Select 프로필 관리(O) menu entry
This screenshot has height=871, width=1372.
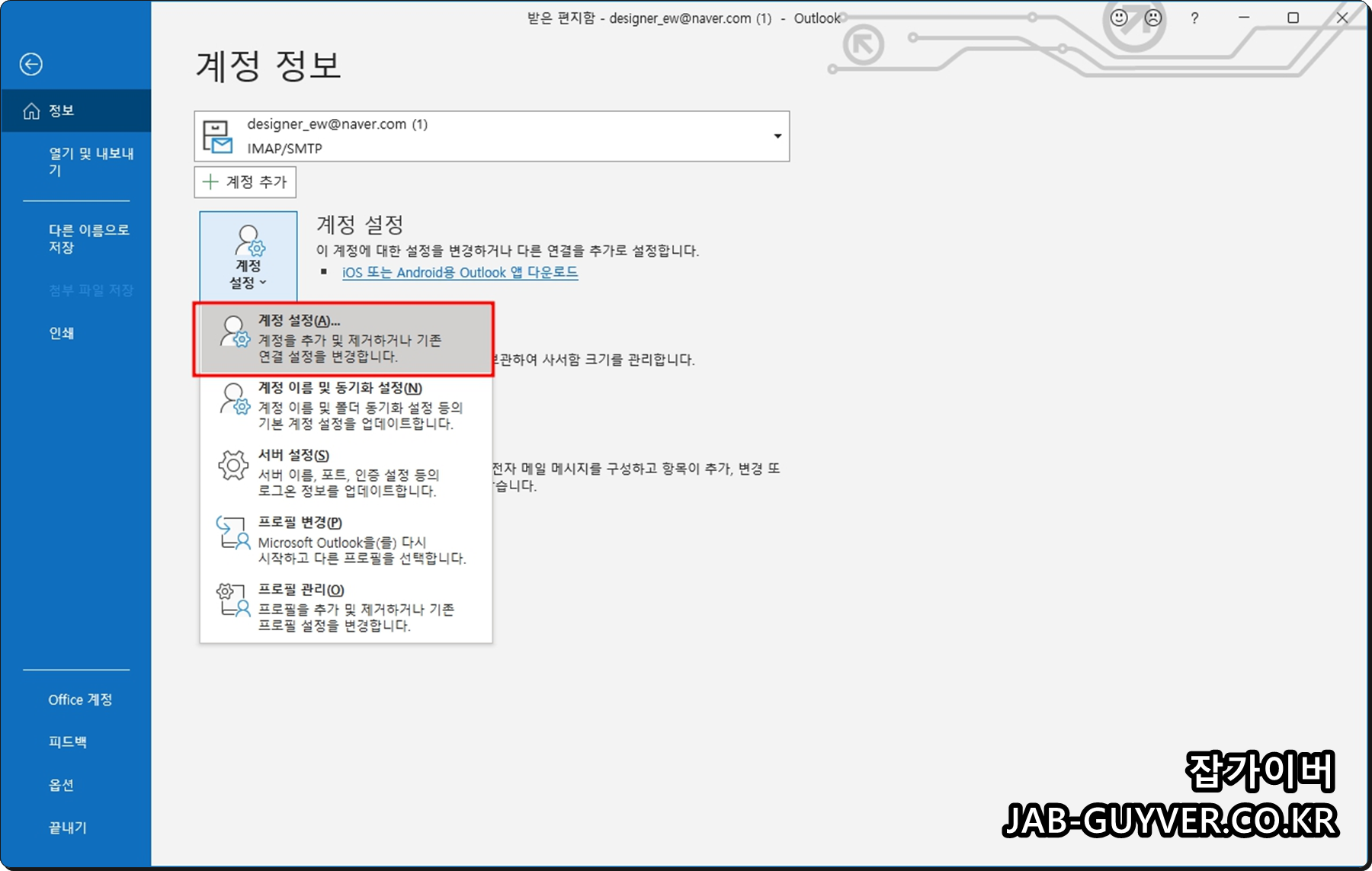(x=346, y=607)
